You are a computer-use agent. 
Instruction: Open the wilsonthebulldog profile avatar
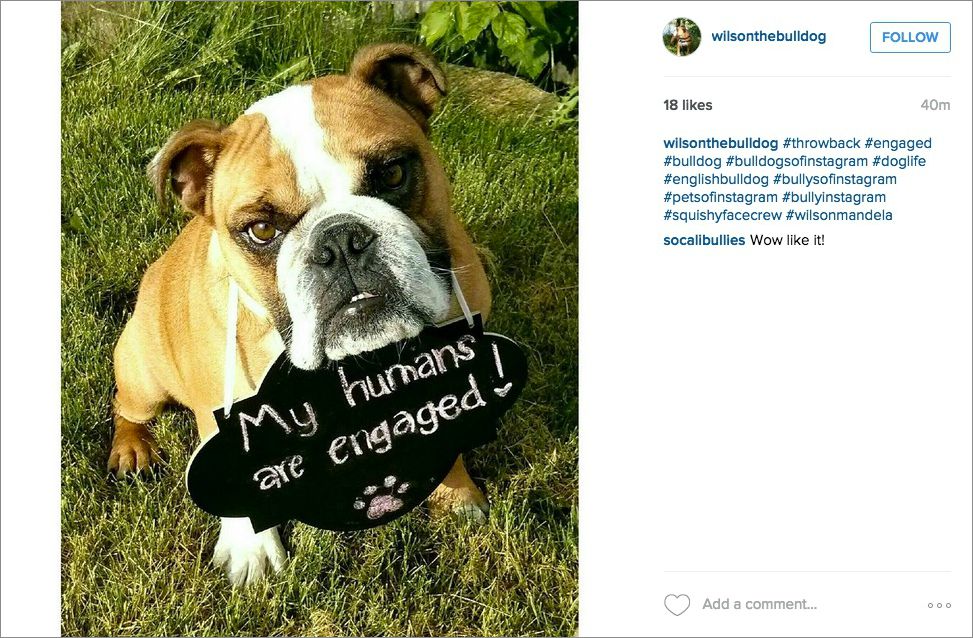coord(681,37)
